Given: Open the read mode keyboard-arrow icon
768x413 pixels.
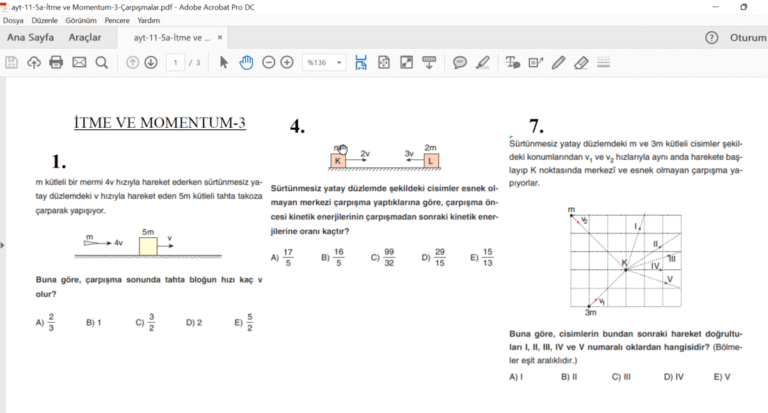Looking at the screenshot, I should [429, 63].
